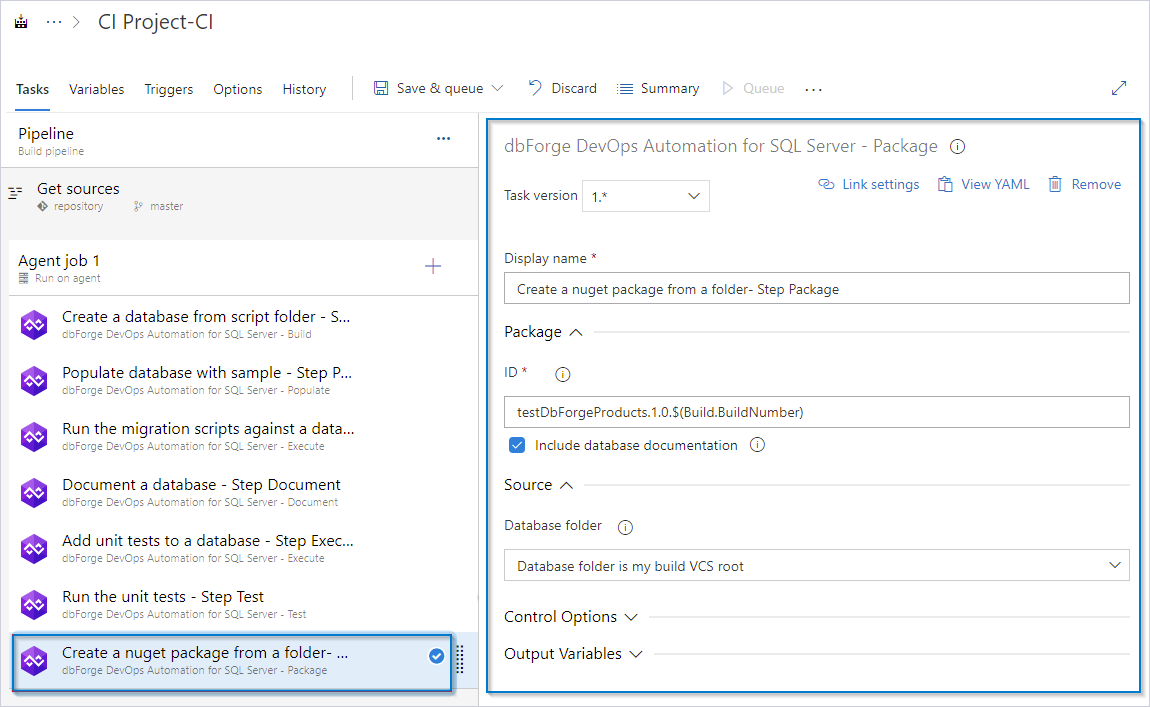Image resolution: width=1150 pixels, height=707 pixels.
Task: Switch to the Options tab
Action: click(x=238, y=89)
